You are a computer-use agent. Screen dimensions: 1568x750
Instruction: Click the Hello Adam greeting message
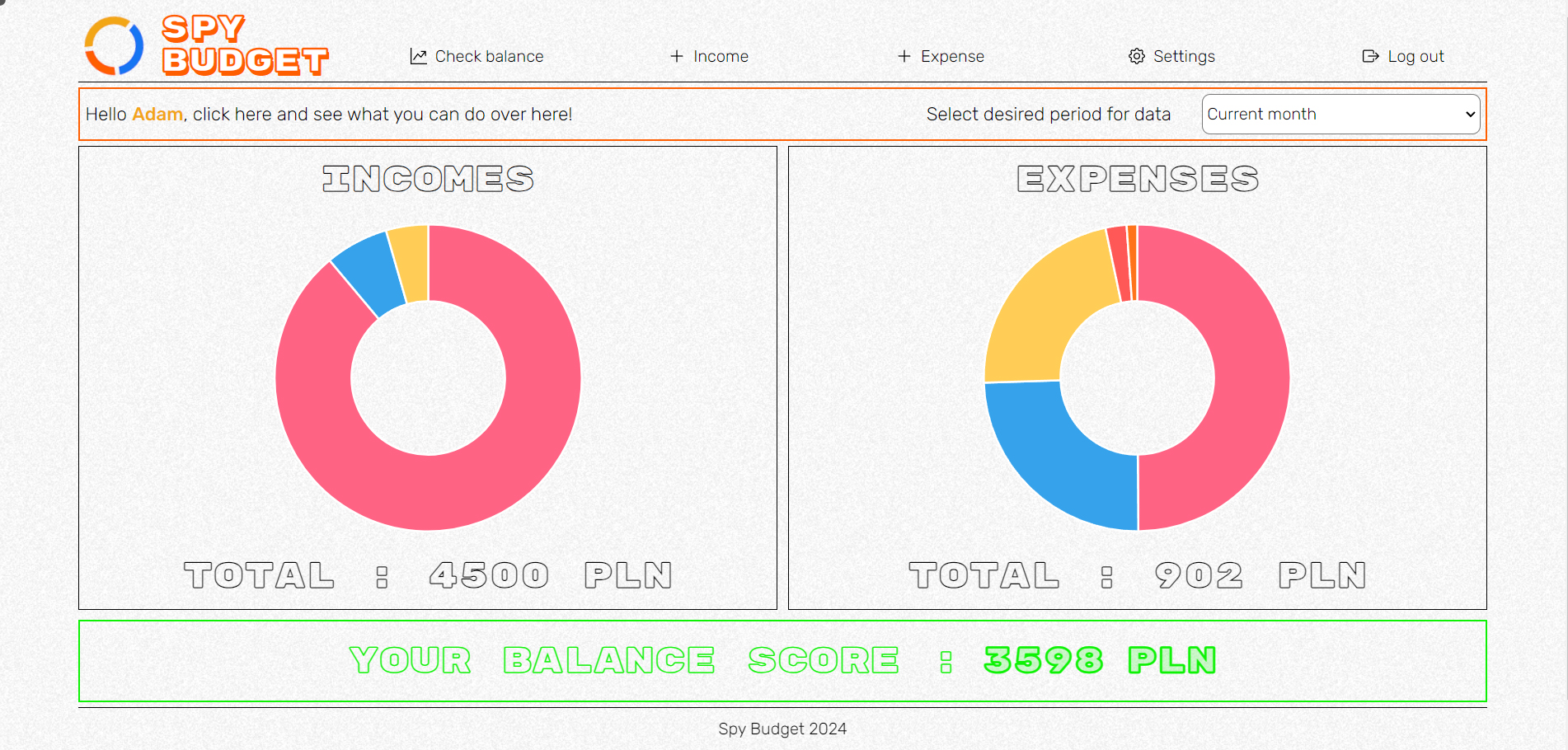328,115
